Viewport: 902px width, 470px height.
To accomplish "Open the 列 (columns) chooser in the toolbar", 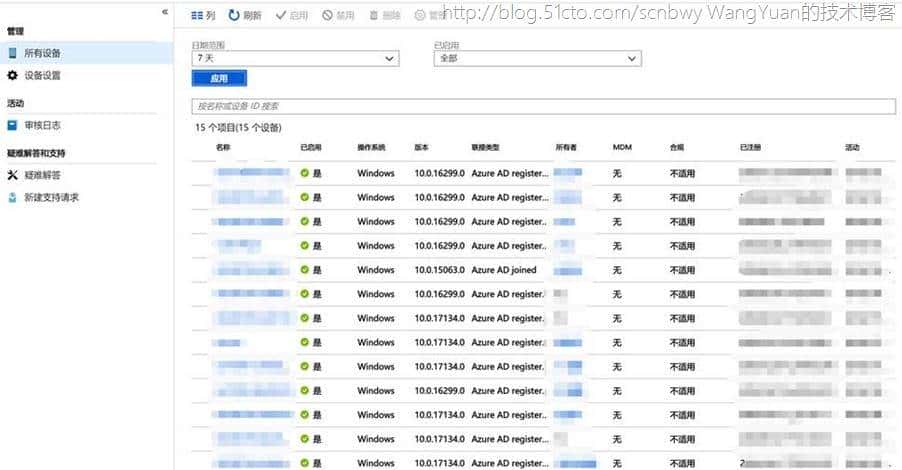I will point(203,16).
